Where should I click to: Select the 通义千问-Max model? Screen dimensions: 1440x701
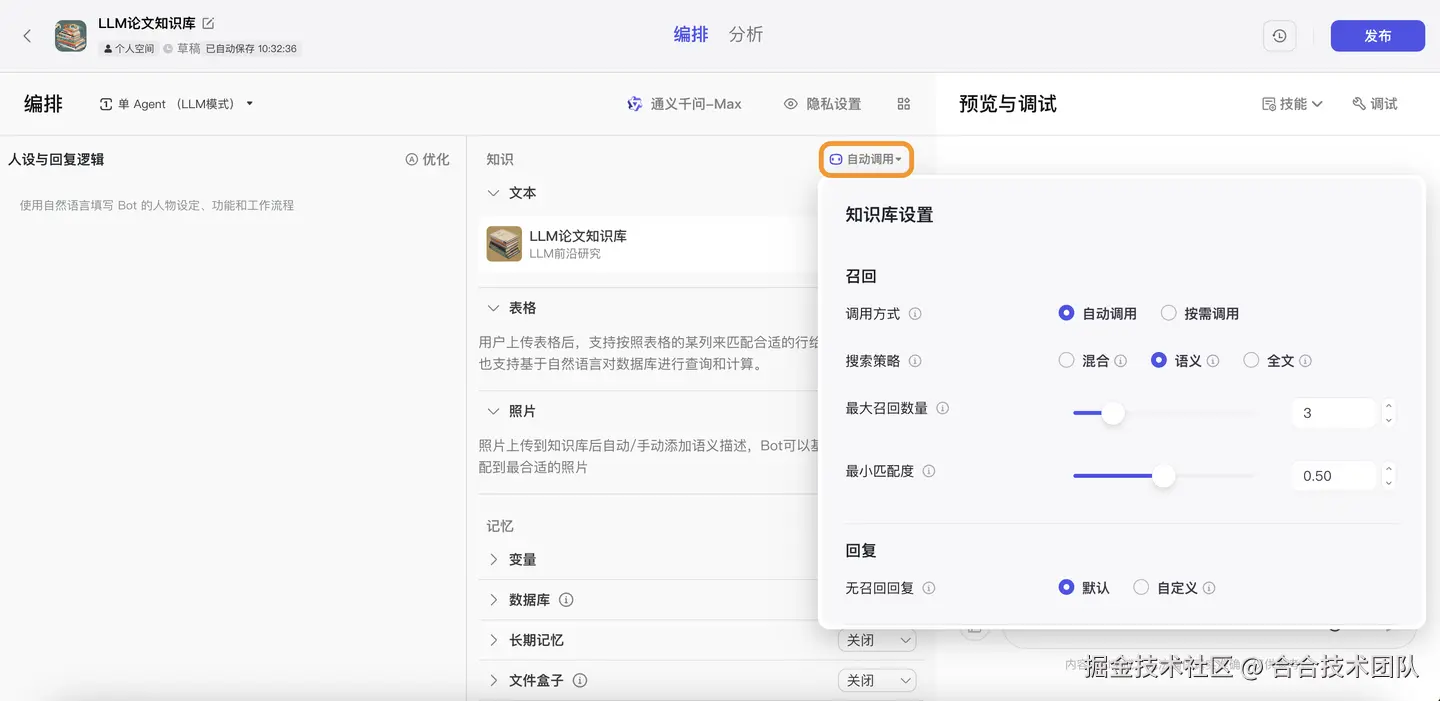click(x=684, y=104)
